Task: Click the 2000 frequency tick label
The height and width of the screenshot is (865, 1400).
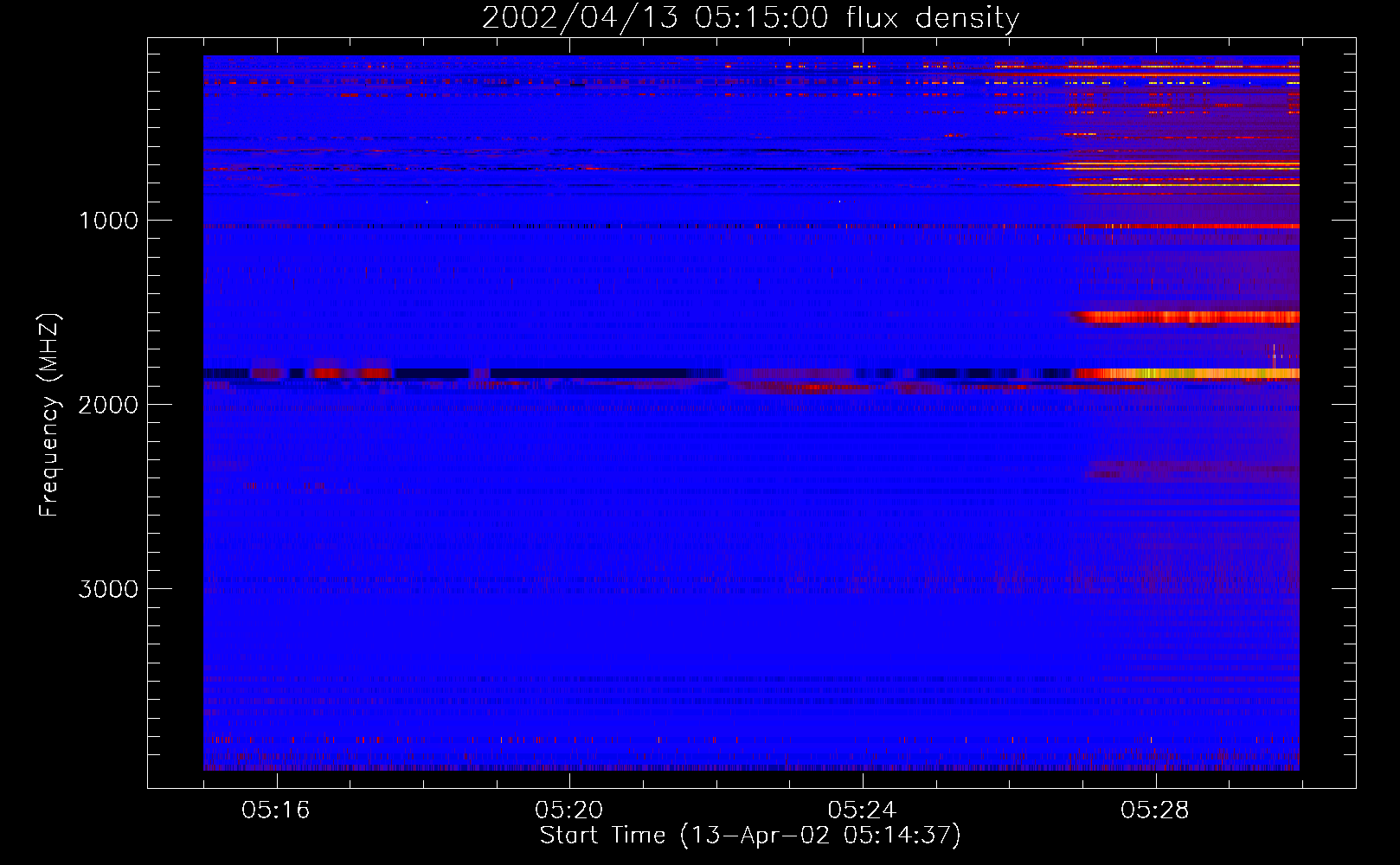Action: (108, 405)
